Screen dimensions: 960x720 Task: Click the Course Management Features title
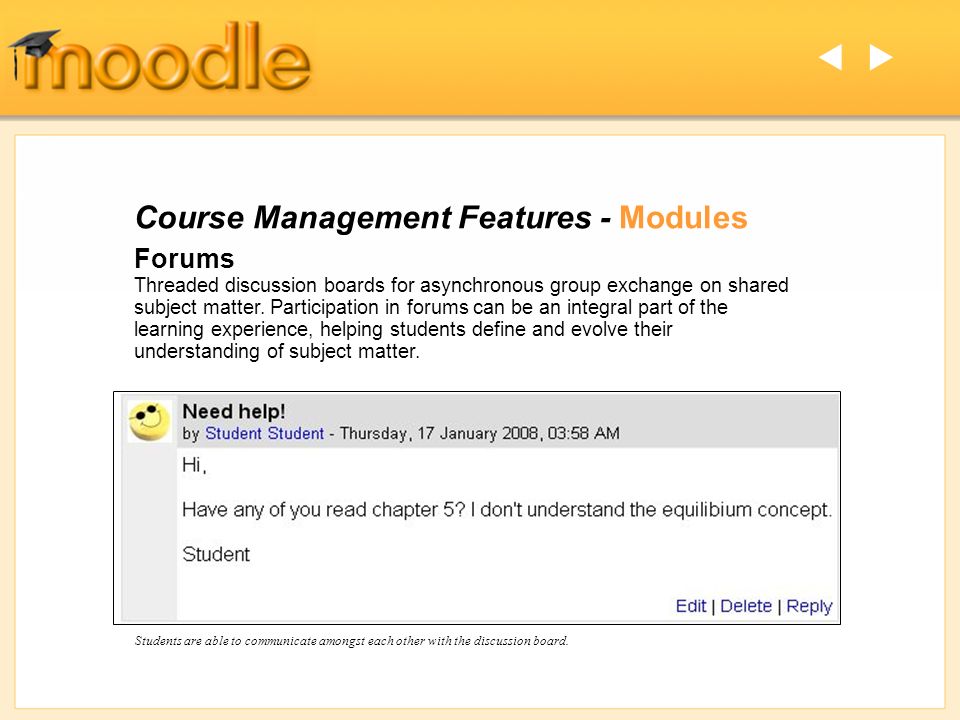click(x=364, y=217)
